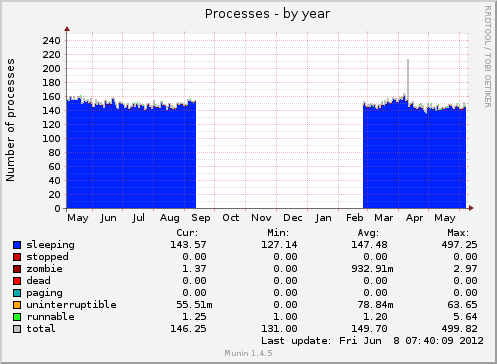The height and width of the screenshot is (364, 497).
Task: Click the 'Sep' x-axis label
Action: [x=201, y=218]
